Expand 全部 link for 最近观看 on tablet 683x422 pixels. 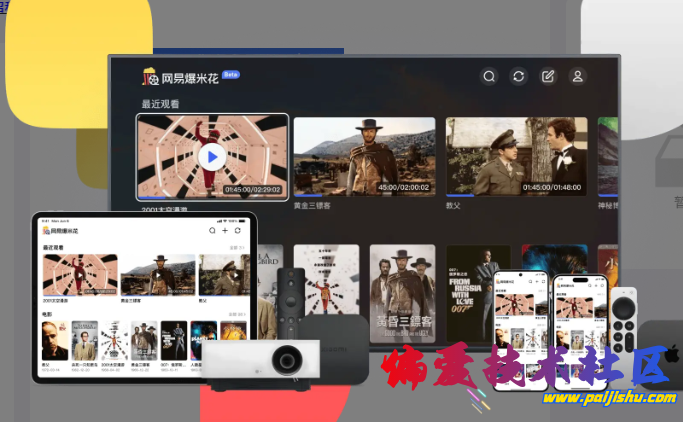point(236,247)
